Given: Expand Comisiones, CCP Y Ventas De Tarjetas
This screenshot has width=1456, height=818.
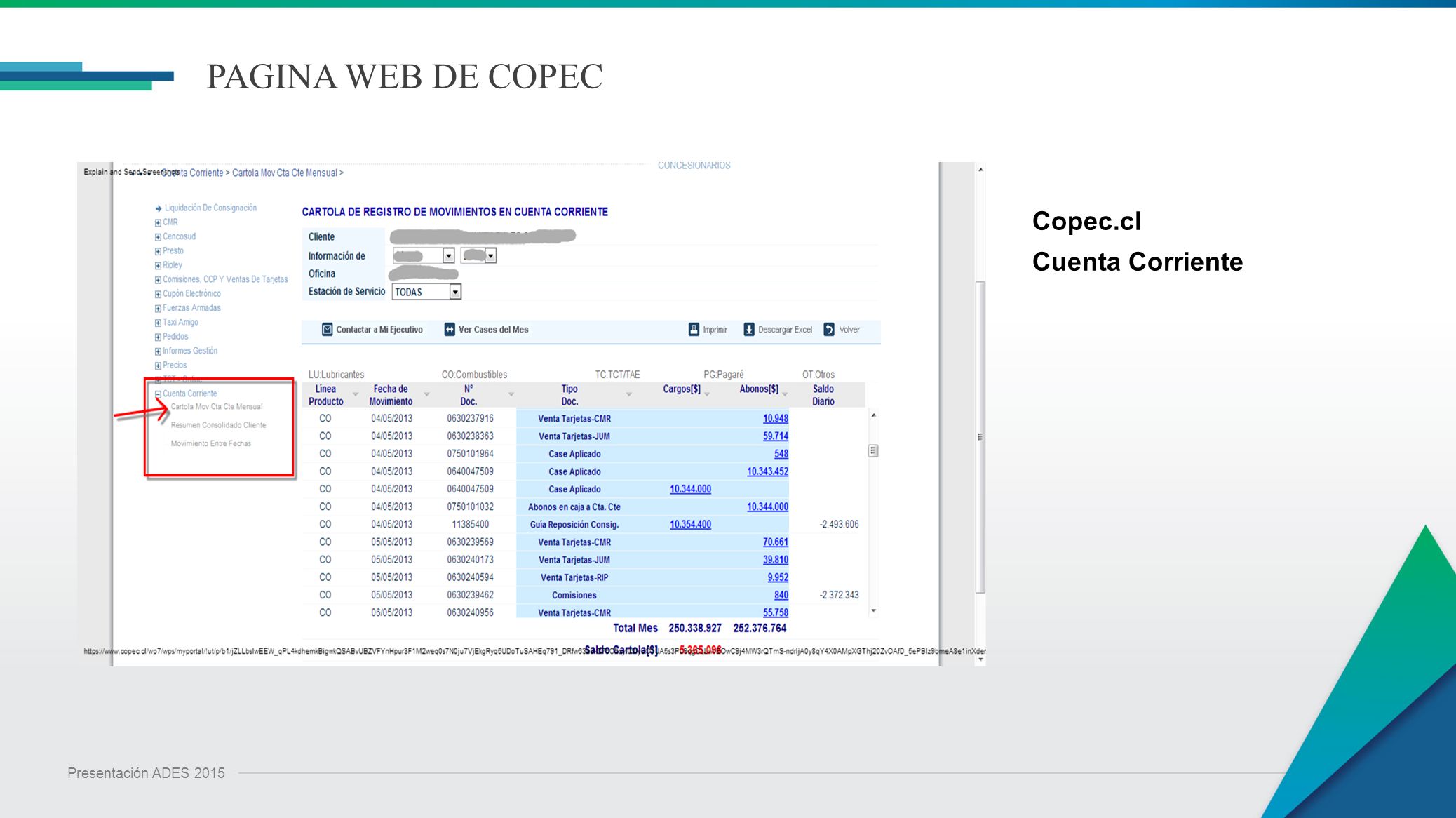Looking at the screenshot, I should (x=158, y=280).
